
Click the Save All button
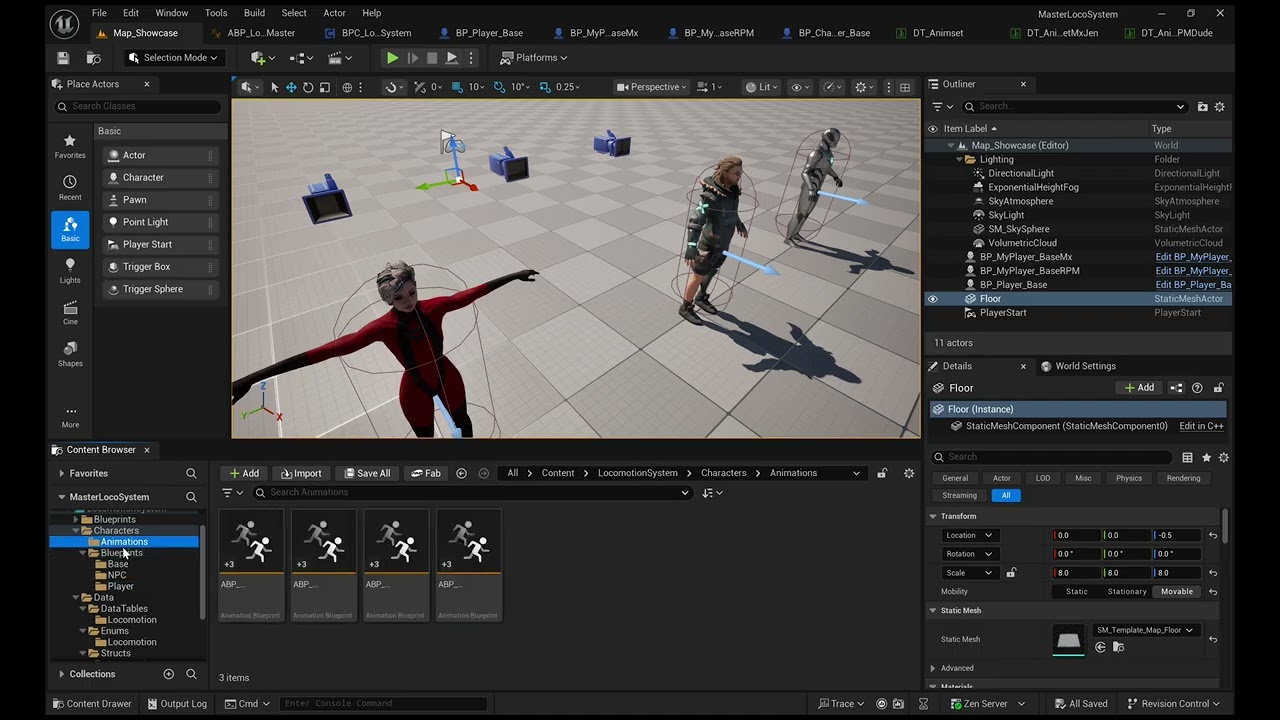[366, 473]
